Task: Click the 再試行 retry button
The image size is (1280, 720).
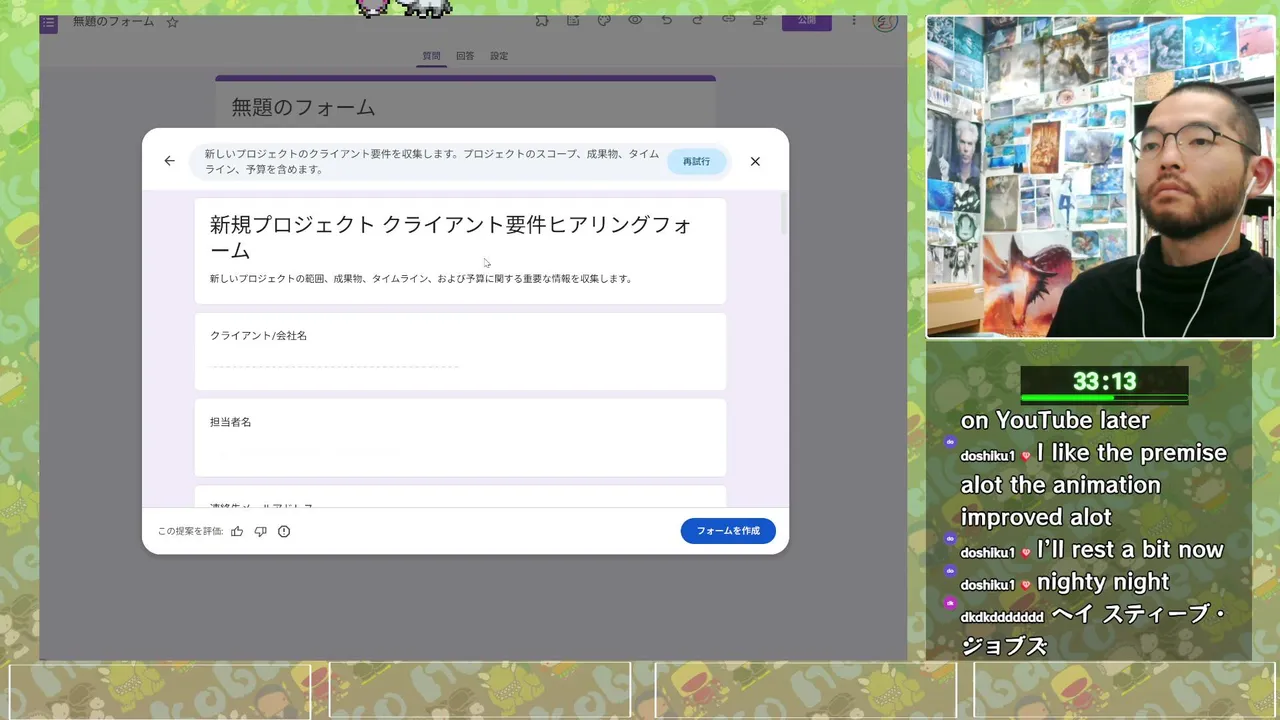Action: point(697,161)
